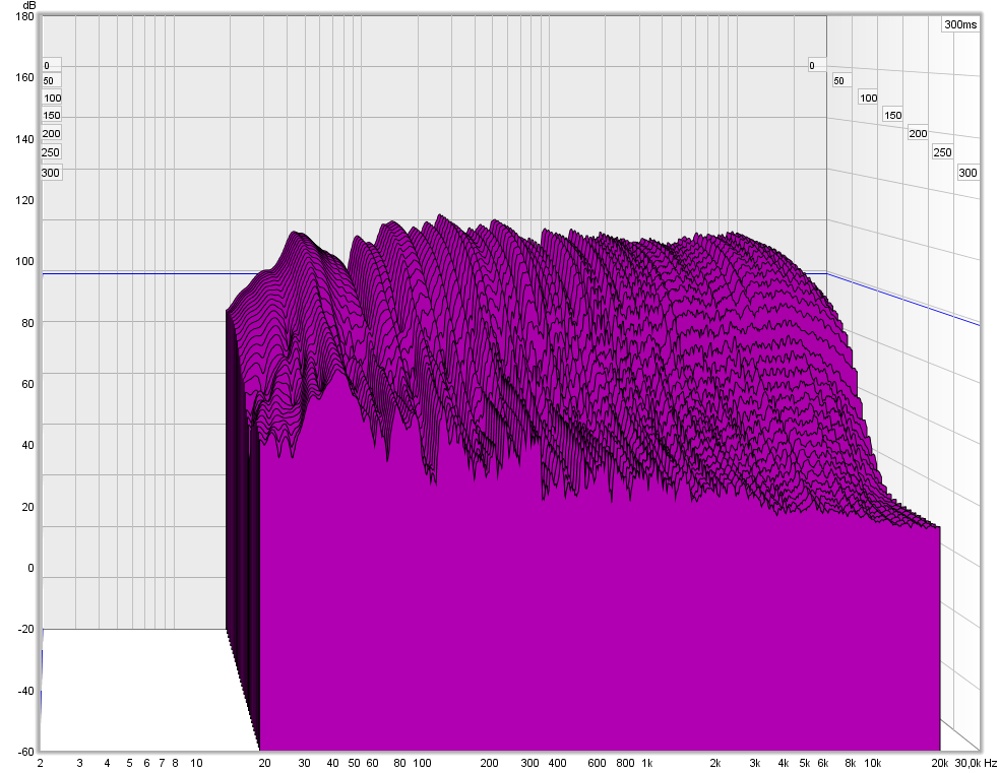Click the 10 Hz frequency axis label
The width and height of the screenshot is (999, 773).
pos(196,763)
